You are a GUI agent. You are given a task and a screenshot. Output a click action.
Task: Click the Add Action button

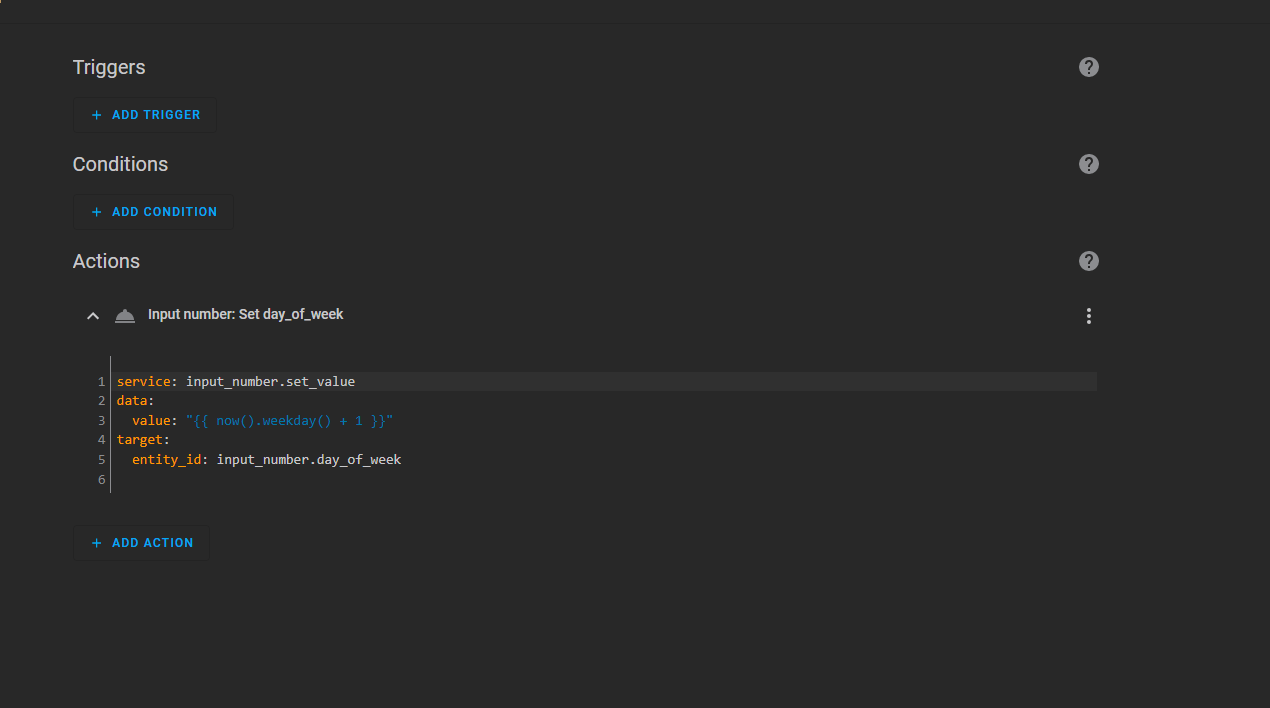click(x=140, y=542)
